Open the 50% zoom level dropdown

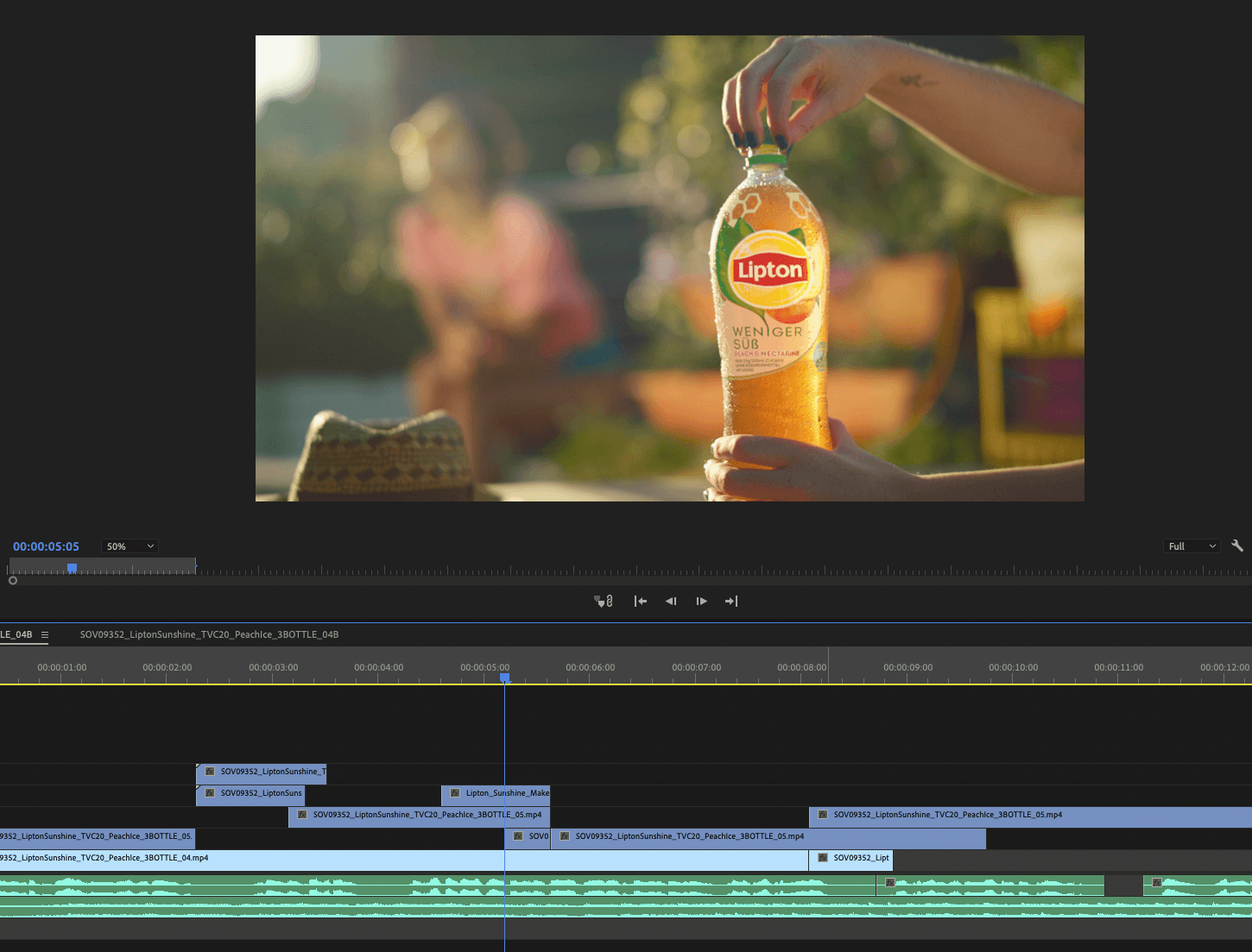130,546
